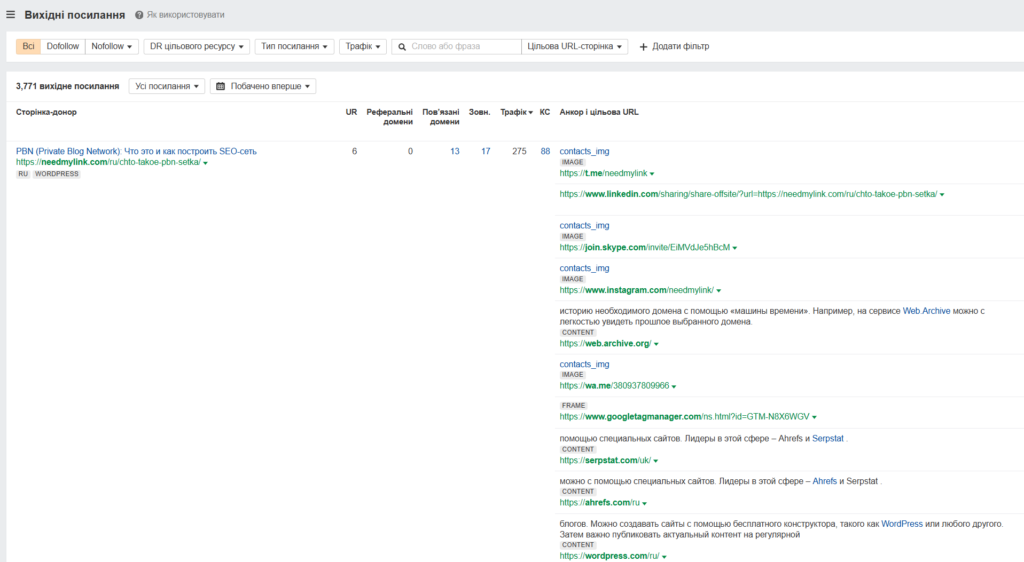Click the magnifier search icon
1024x562 pixels.
coord(402,47)
